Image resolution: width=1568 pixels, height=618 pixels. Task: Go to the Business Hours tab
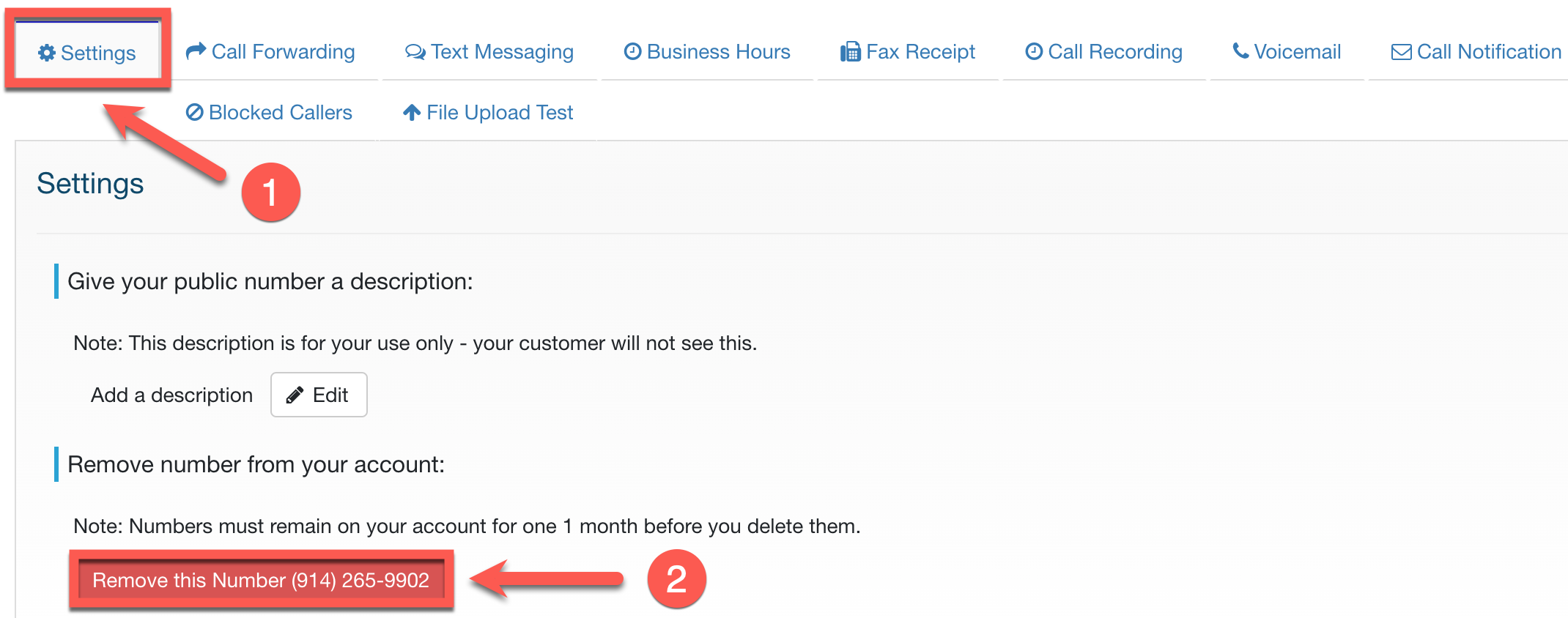(707, 51)
